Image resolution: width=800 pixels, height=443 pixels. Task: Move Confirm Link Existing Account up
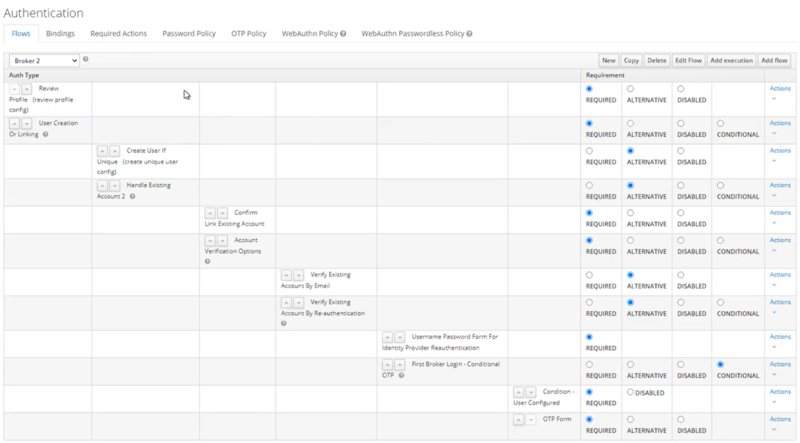pos(210,213)
